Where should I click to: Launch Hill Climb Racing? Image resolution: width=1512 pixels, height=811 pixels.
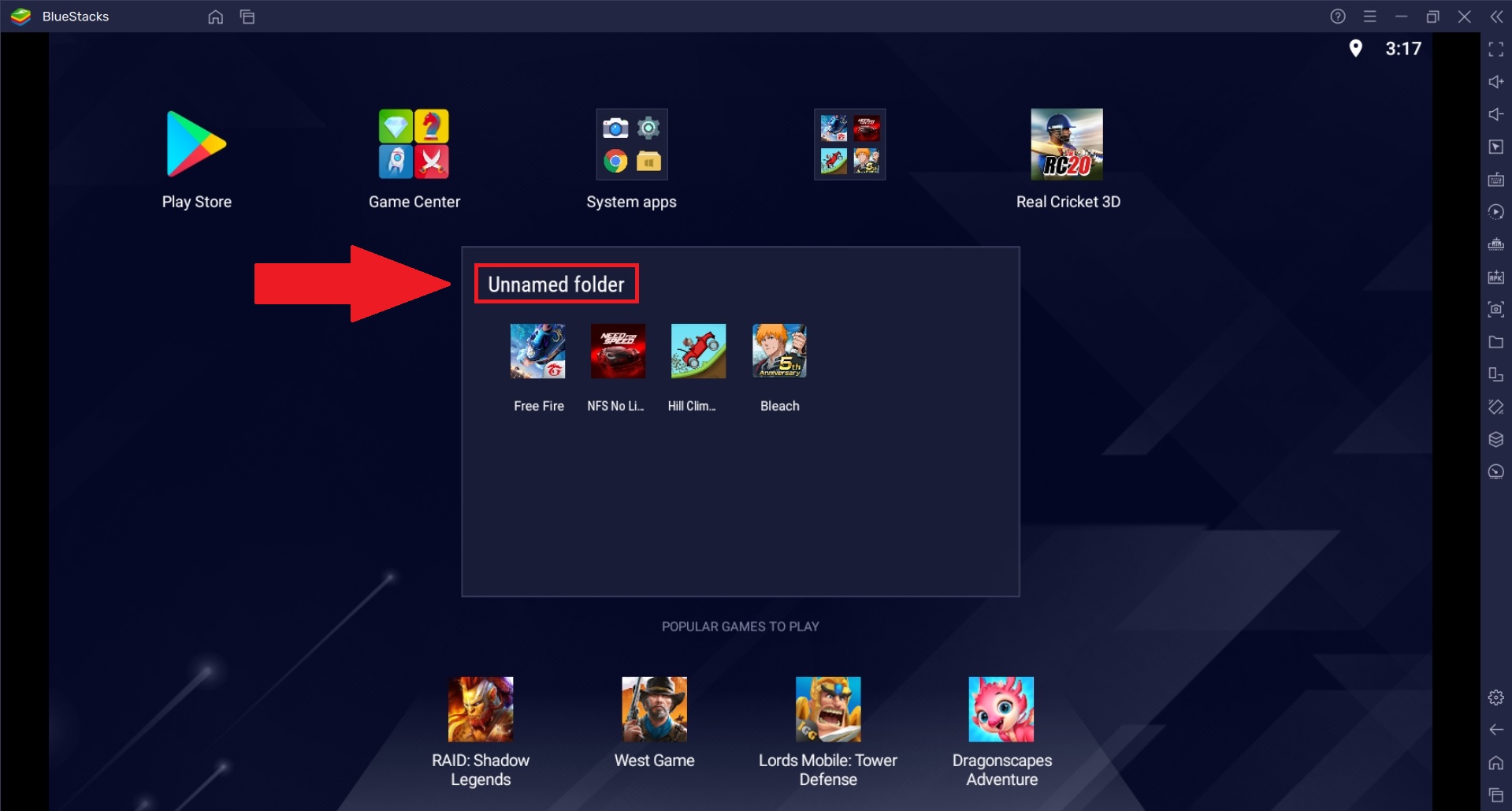tap(698, 351)
